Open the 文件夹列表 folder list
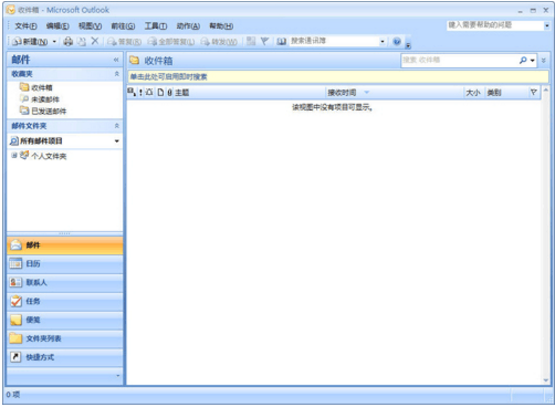 coord(65,339)
